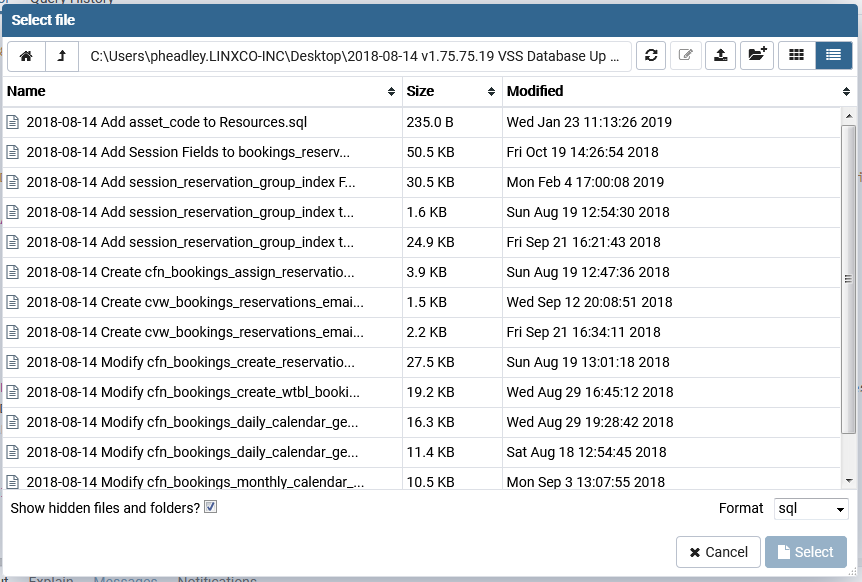862x582 pixels.
Task: Create a new folder
Action: [756, 56]
